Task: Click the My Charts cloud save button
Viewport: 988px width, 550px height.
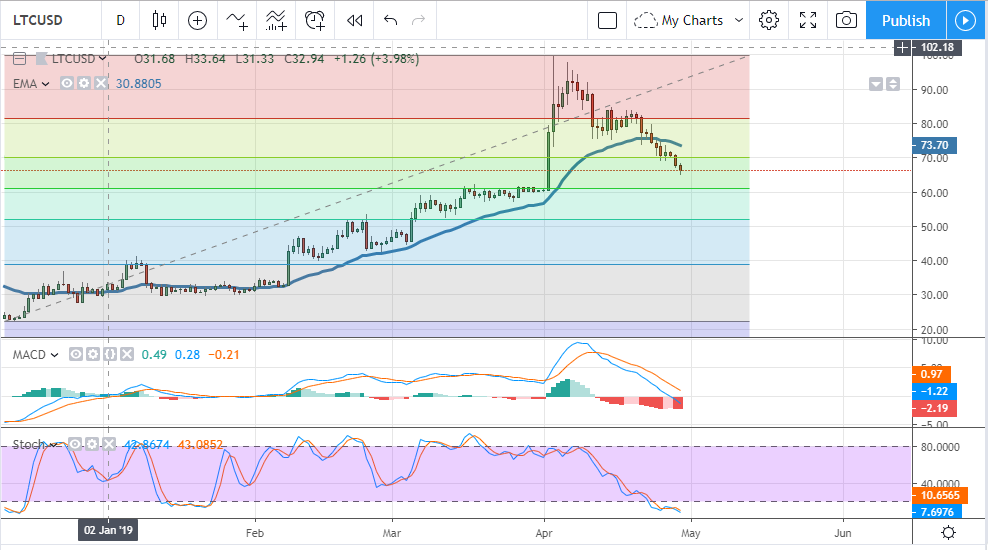Action: pyautogui.click(x=679, y=20)
